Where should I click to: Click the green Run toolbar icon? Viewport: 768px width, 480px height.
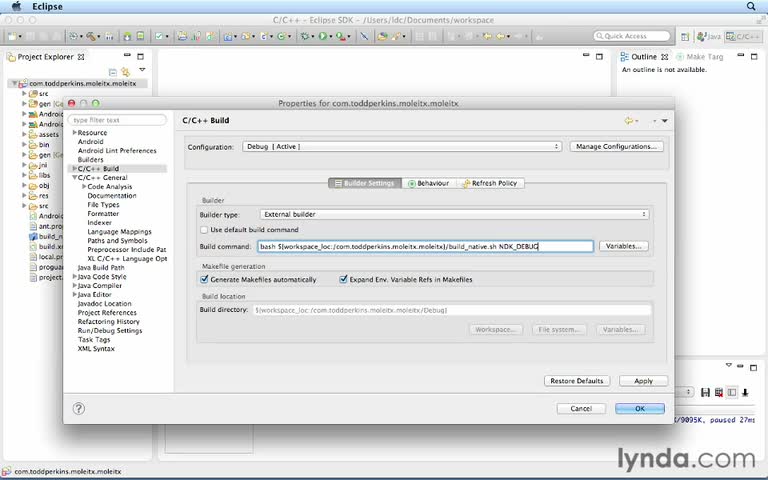pyautogui.click(x=322, y=36)
